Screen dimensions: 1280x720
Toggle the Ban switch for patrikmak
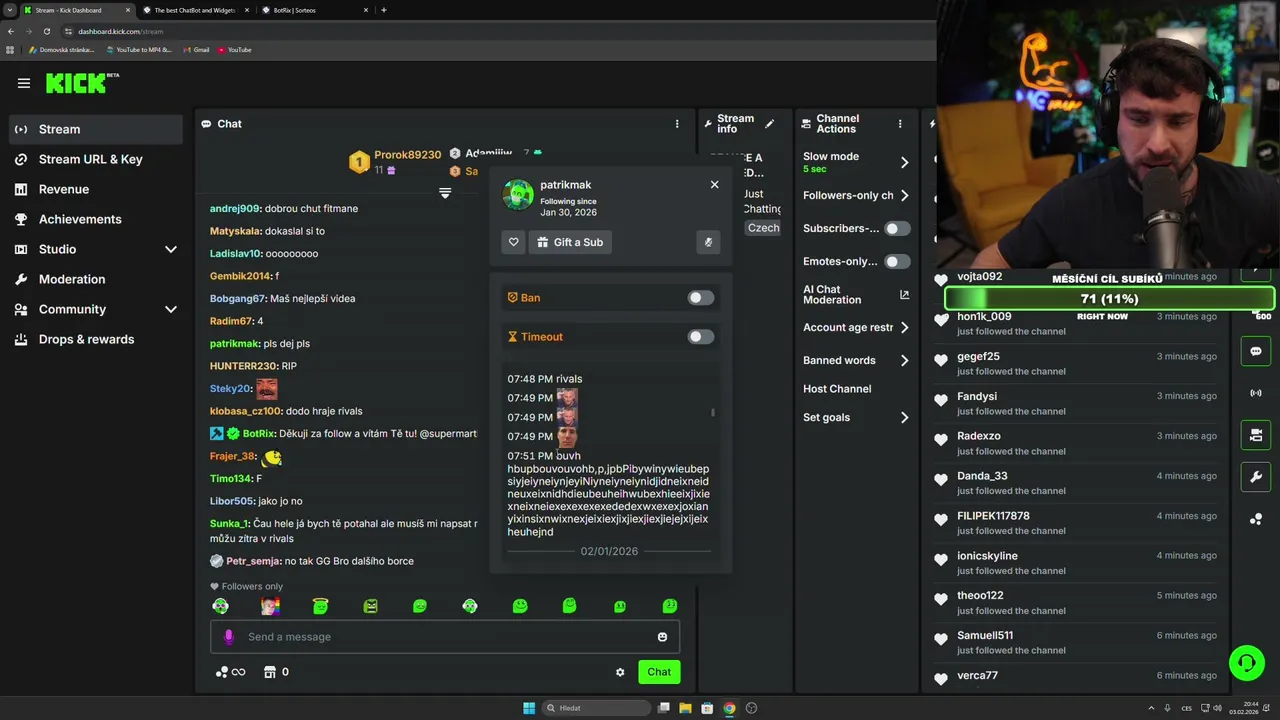pyautogui.click(x=701, y=298)
